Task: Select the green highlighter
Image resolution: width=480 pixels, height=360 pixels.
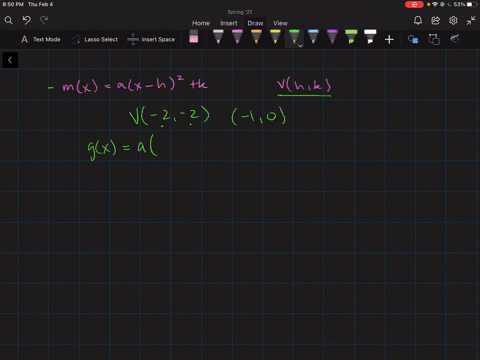Action: point(351,37)
